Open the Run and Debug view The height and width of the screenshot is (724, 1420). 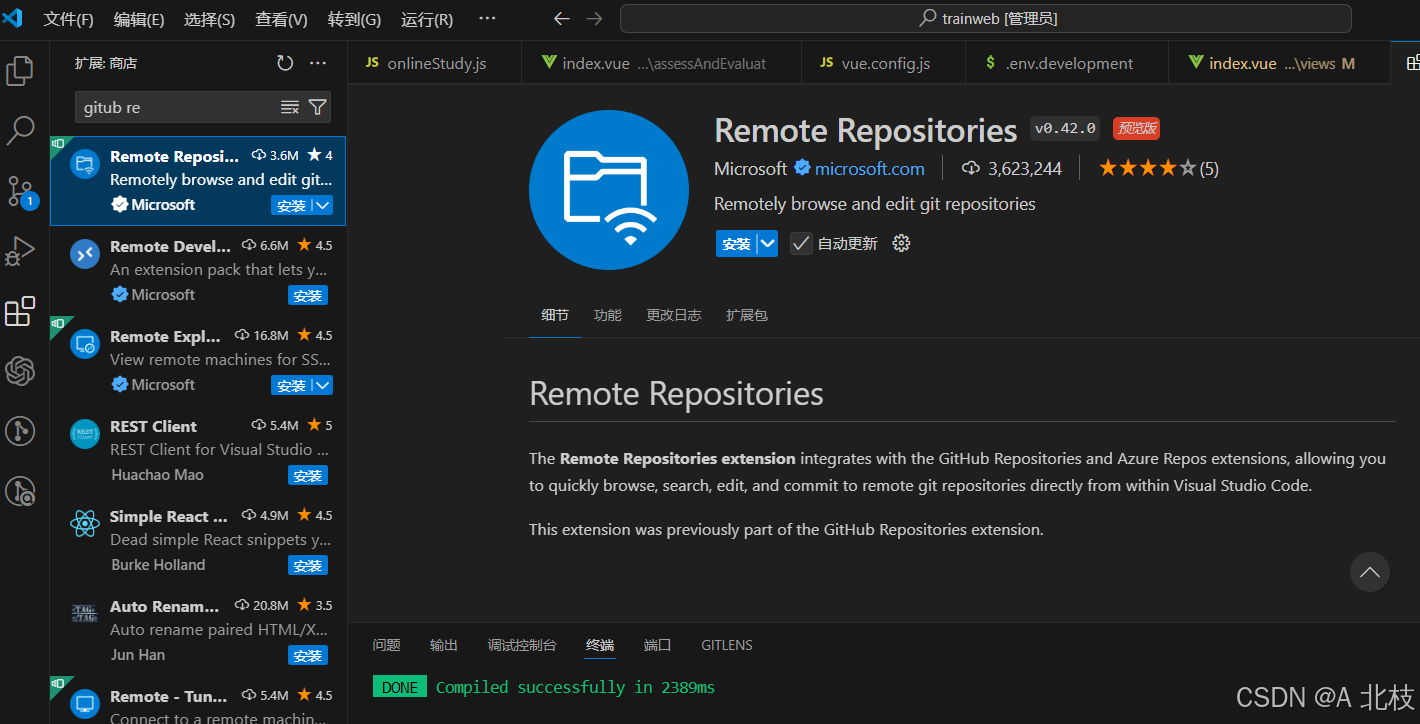pyautogui.click(x=20, y=251)
